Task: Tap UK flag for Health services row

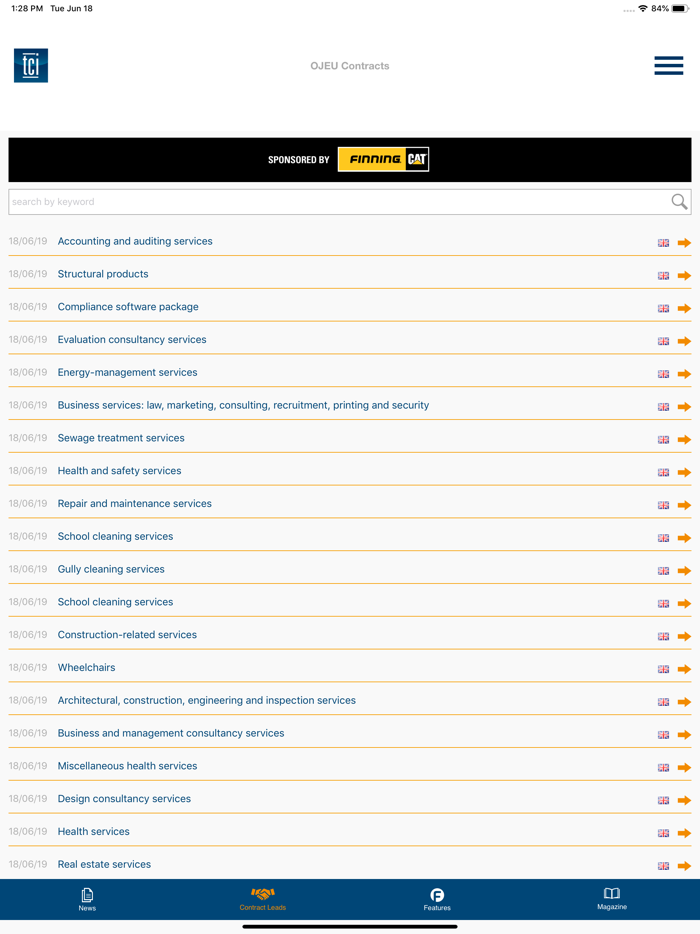Action: (663, 833)
